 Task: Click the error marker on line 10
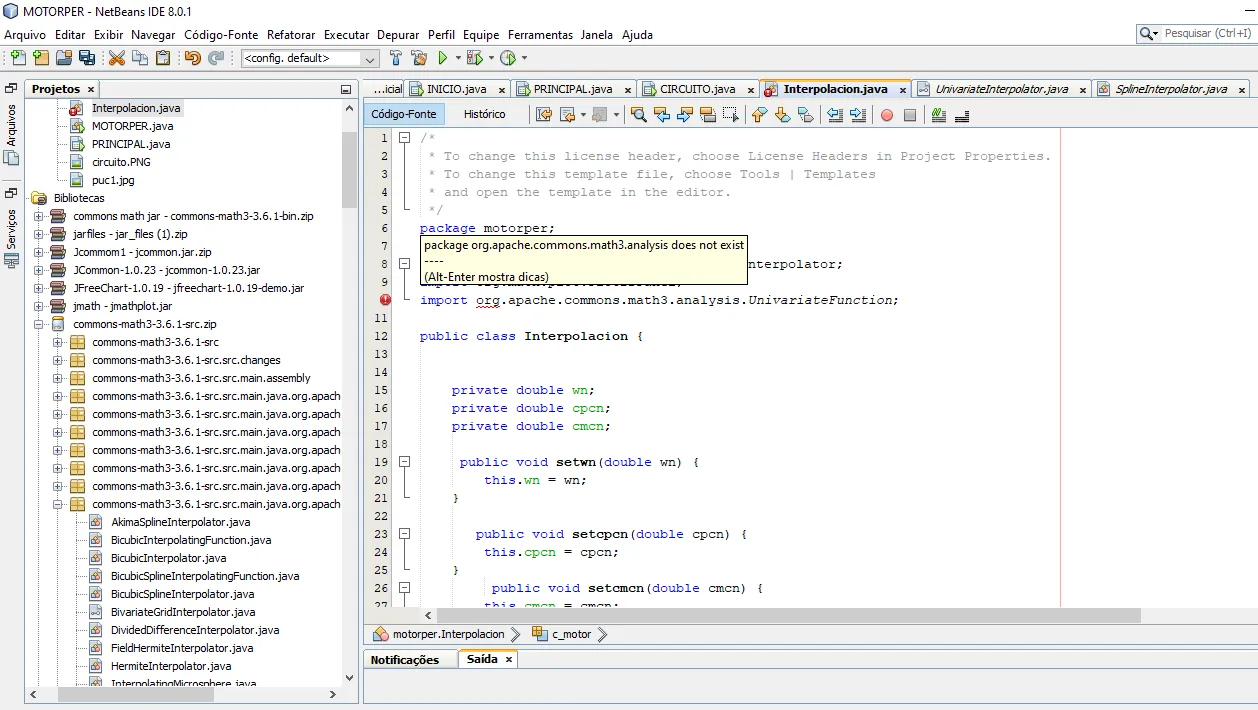[x=385, y=300]
